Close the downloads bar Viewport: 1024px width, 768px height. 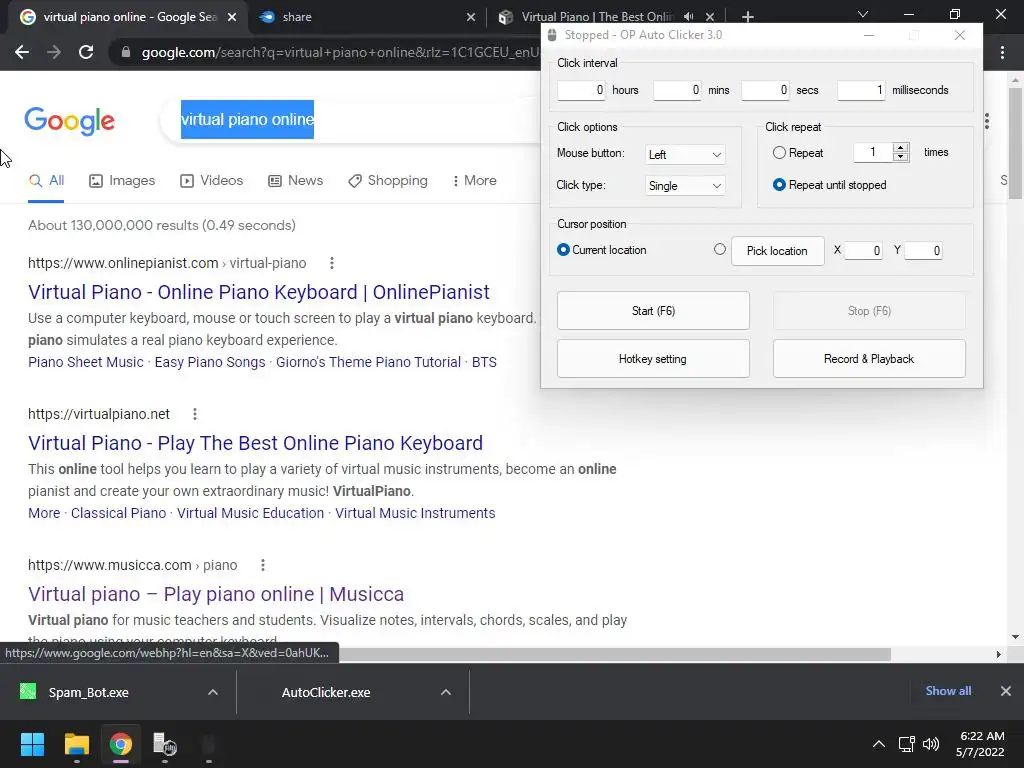1006,691
